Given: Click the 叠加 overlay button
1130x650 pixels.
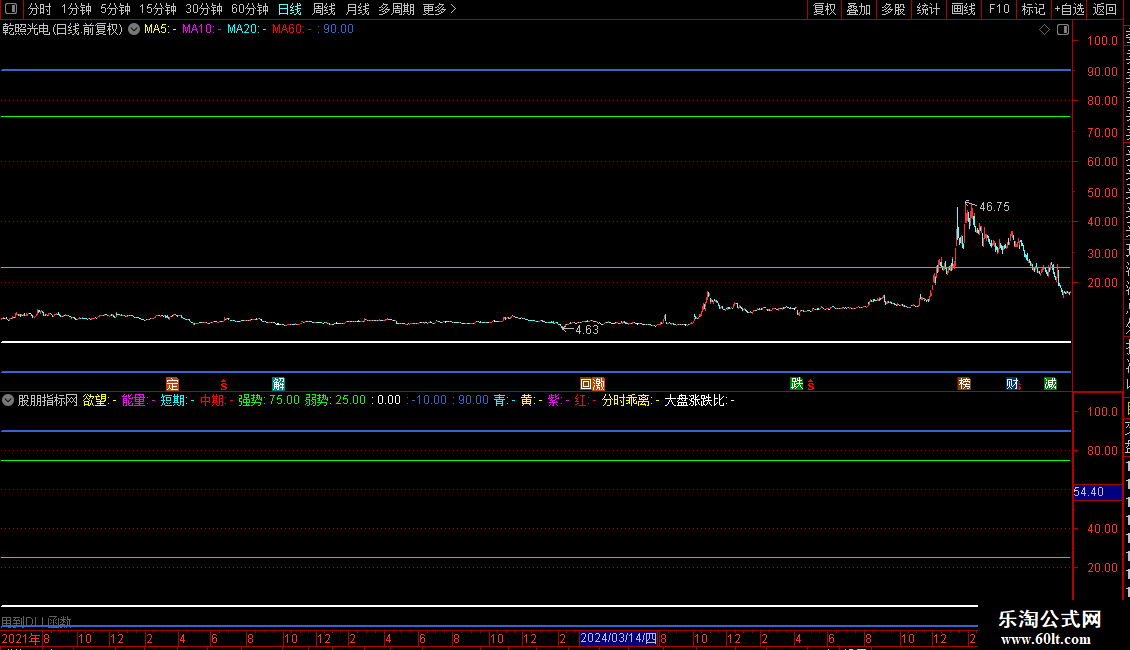Looking at the screenshot, I should pos(858,9).
